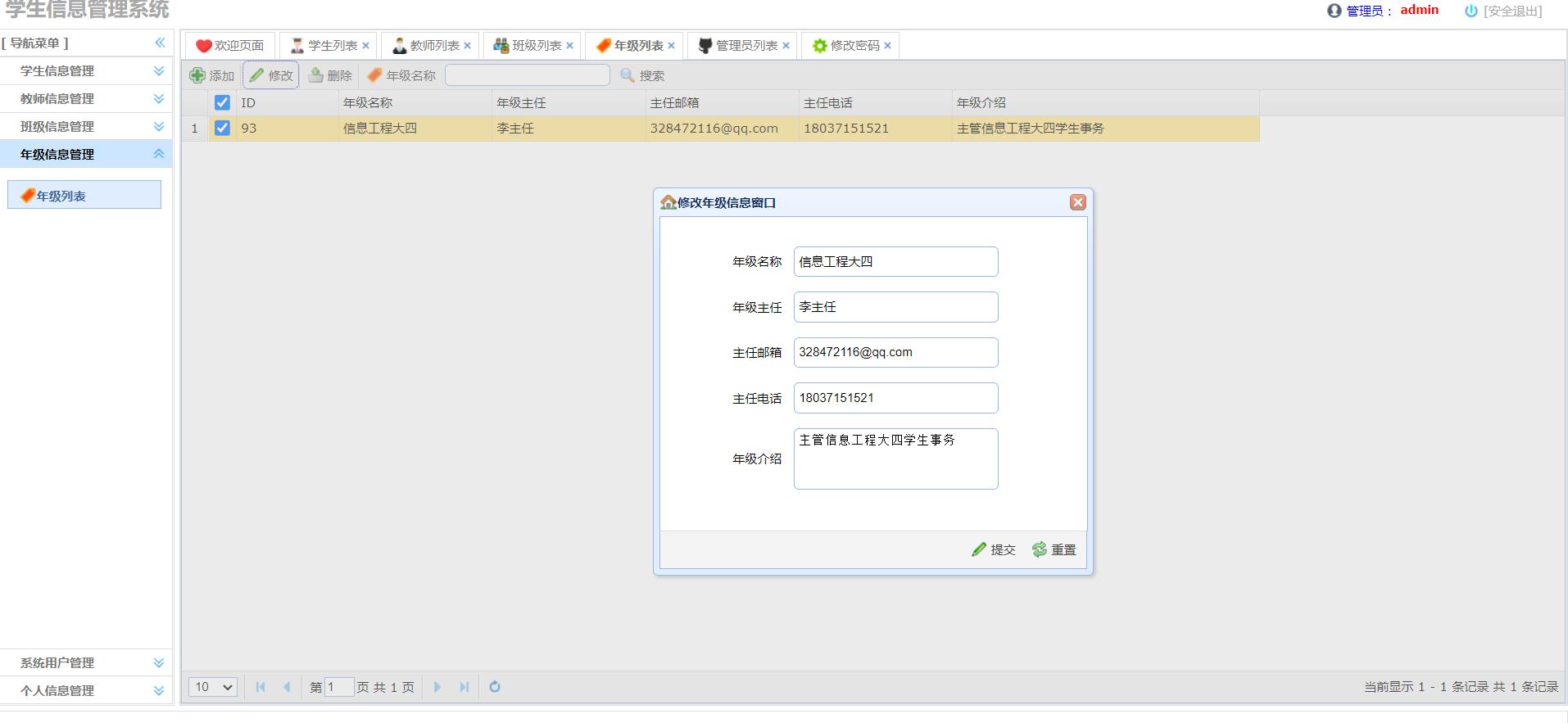This screenshot has height=723, width=1568.
Task: Reset the grade edit form (重置)
Action: pos(1054,549)
